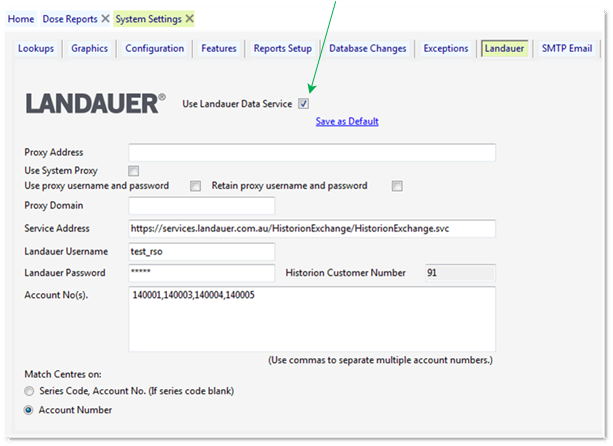Open the Reports Setup tab
The image size is (613, 446).
[283, 48]
